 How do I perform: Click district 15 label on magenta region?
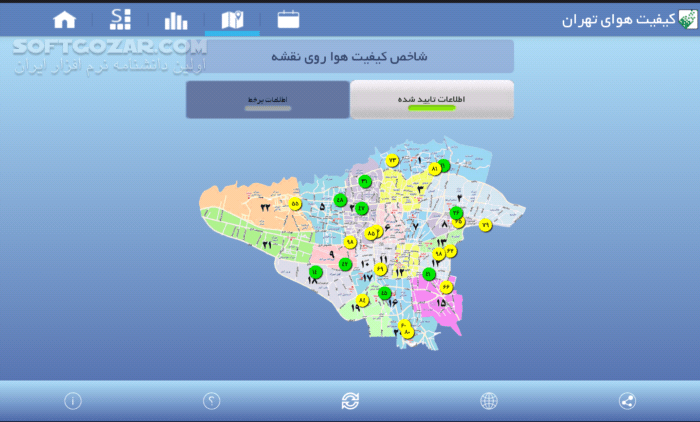coord(441,303)
